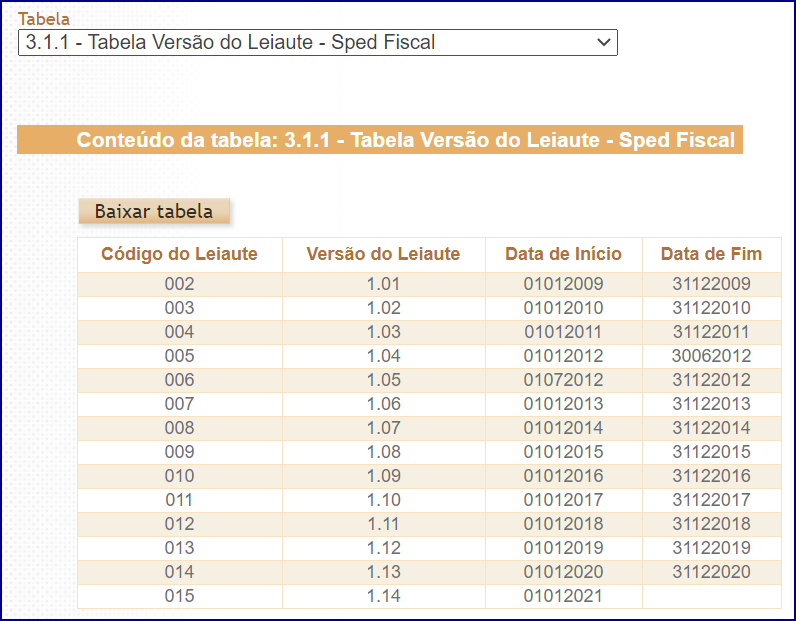
Task: Click end date 31122013
Action: (x=712, y=404)
